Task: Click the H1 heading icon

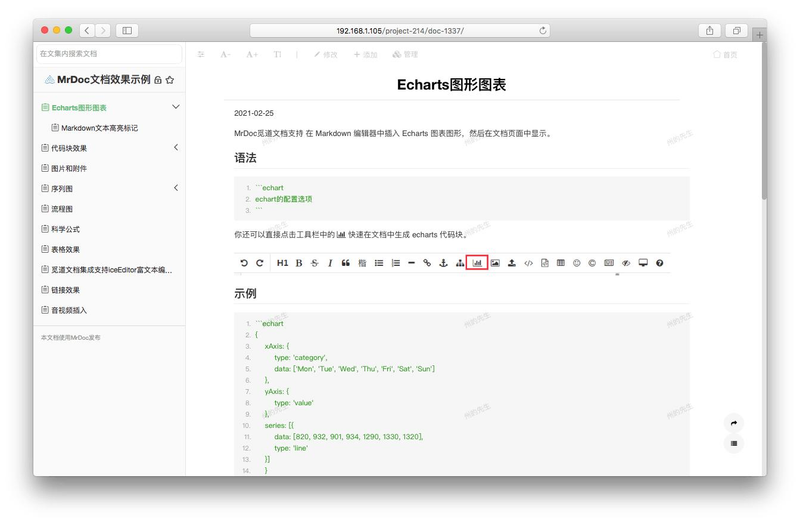Action: (282, 263)
